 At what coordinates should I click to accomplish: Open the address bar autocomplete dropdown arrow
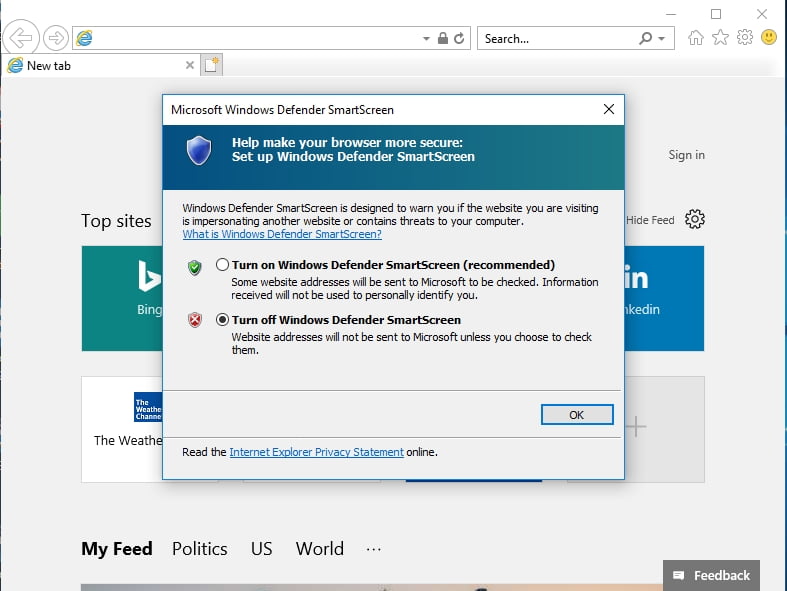426,39
